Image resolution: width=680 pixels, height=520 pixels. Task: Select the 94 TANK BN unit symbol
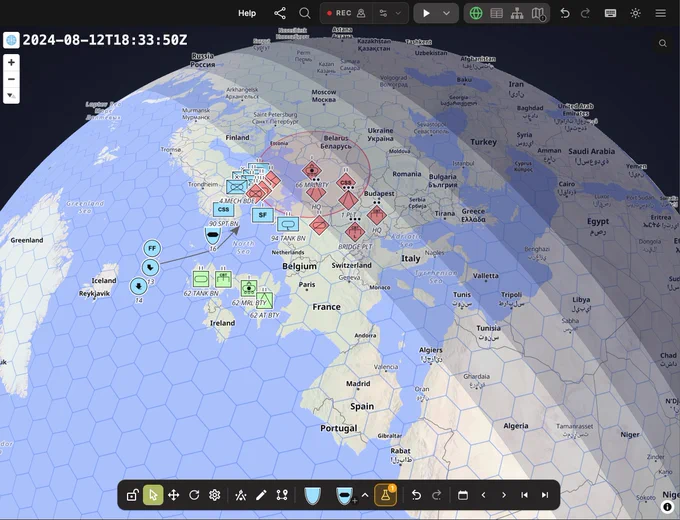click(x=288, y=224)
